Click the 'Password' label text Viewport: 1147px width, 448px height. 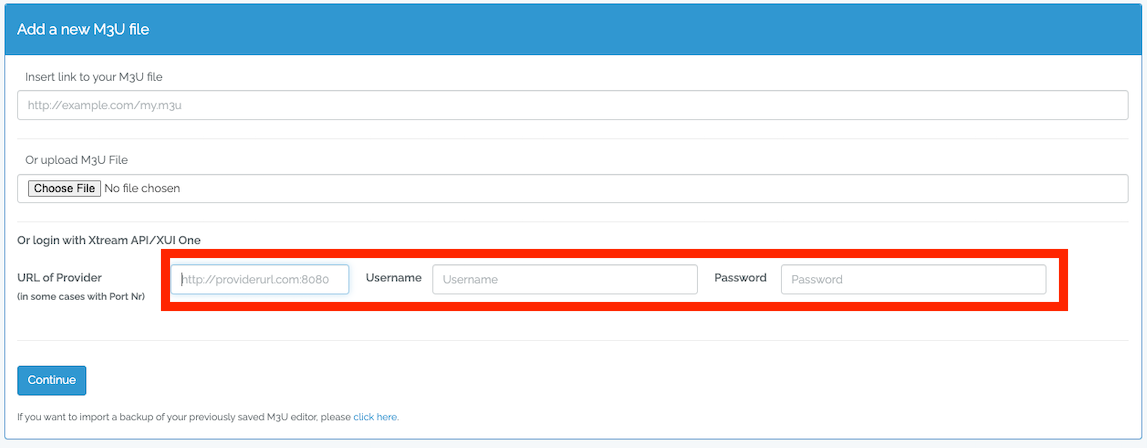[740, 277]
